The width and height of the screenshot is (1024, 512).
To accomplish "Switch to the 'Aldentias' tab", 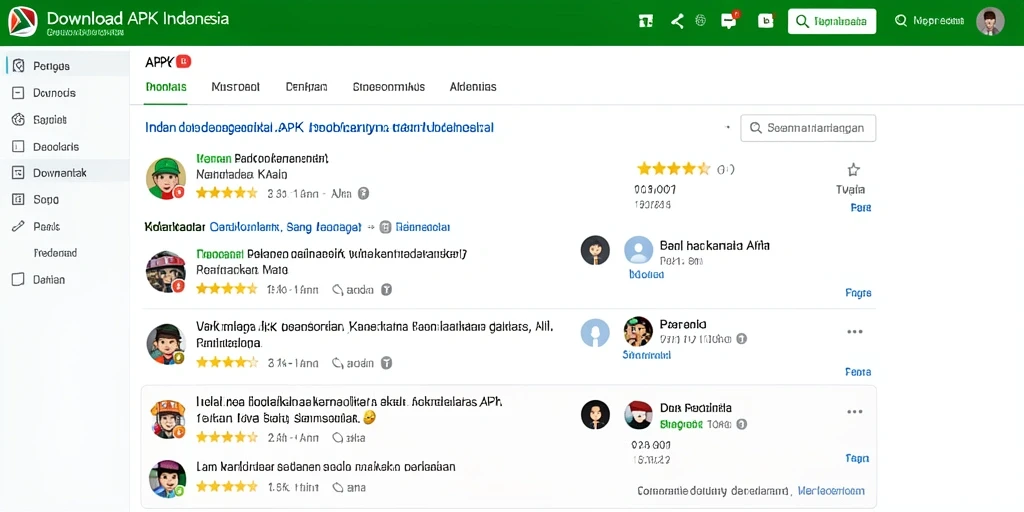I will [473, 87].
